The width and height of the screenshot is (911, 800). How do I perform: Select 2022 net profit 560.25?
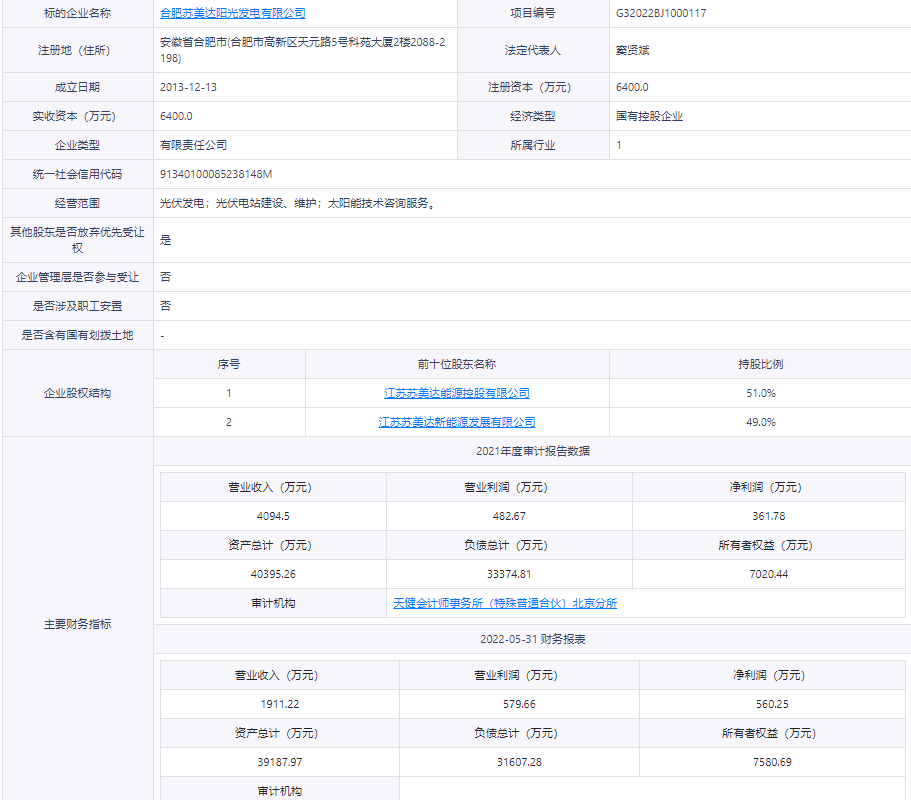pyautogui.click(x=772, y=705)
